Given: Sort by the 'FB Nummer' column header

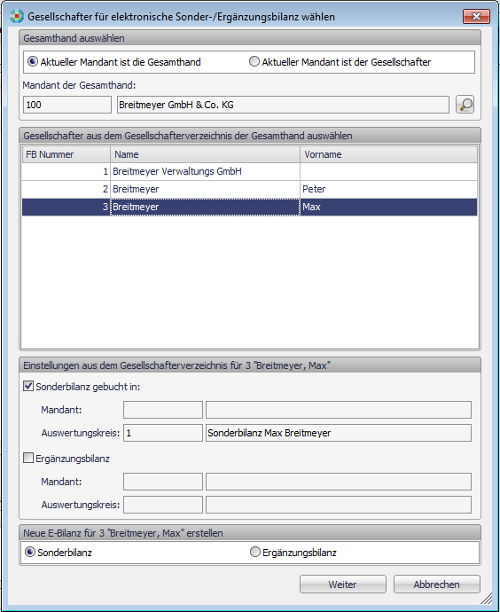Looking at the screenshot, I should click(x=66, y=155).
